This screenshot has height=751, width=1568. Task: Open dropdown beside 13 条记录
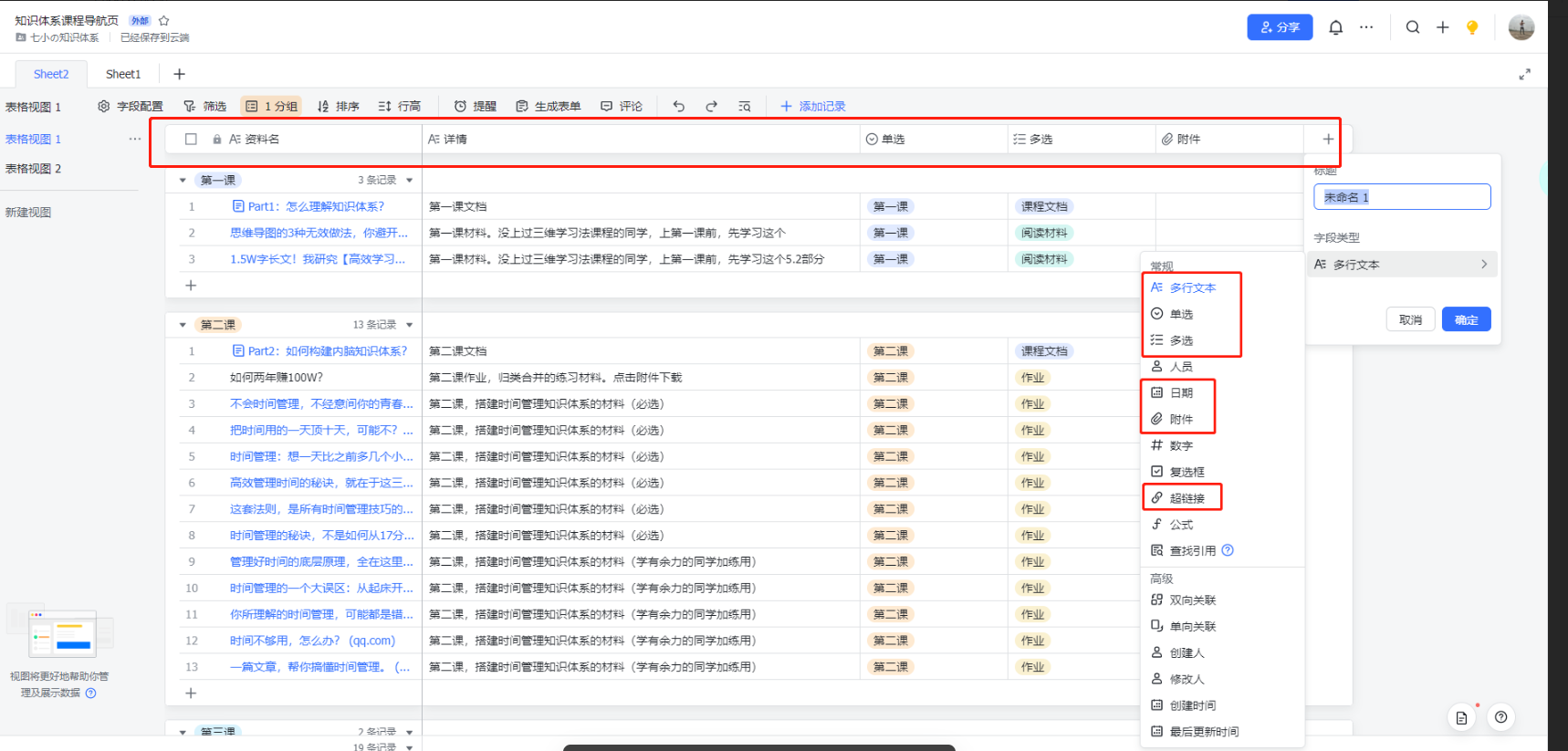[409, 325]
